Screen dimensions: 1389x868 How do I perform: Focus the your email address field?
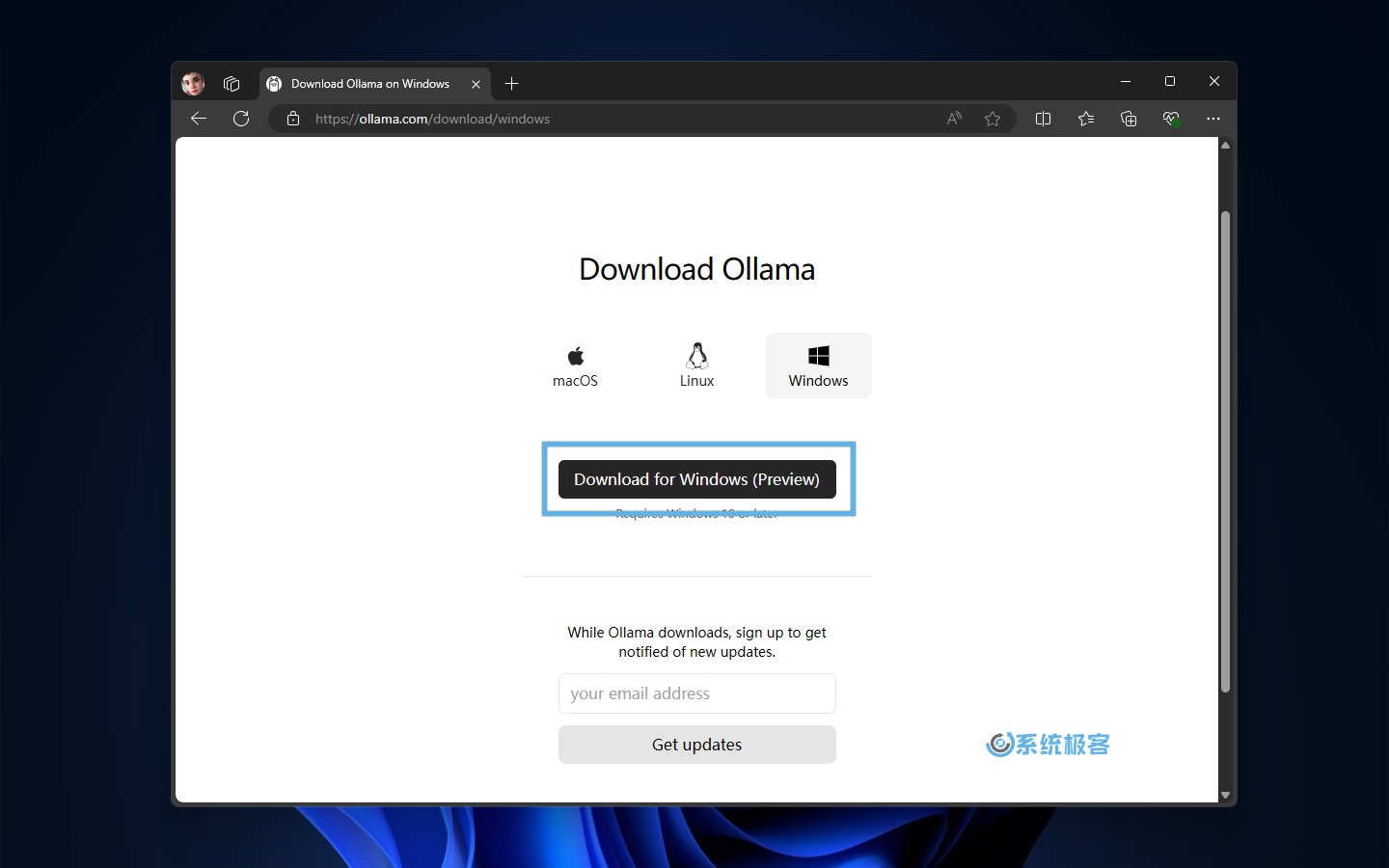[697, 693]
